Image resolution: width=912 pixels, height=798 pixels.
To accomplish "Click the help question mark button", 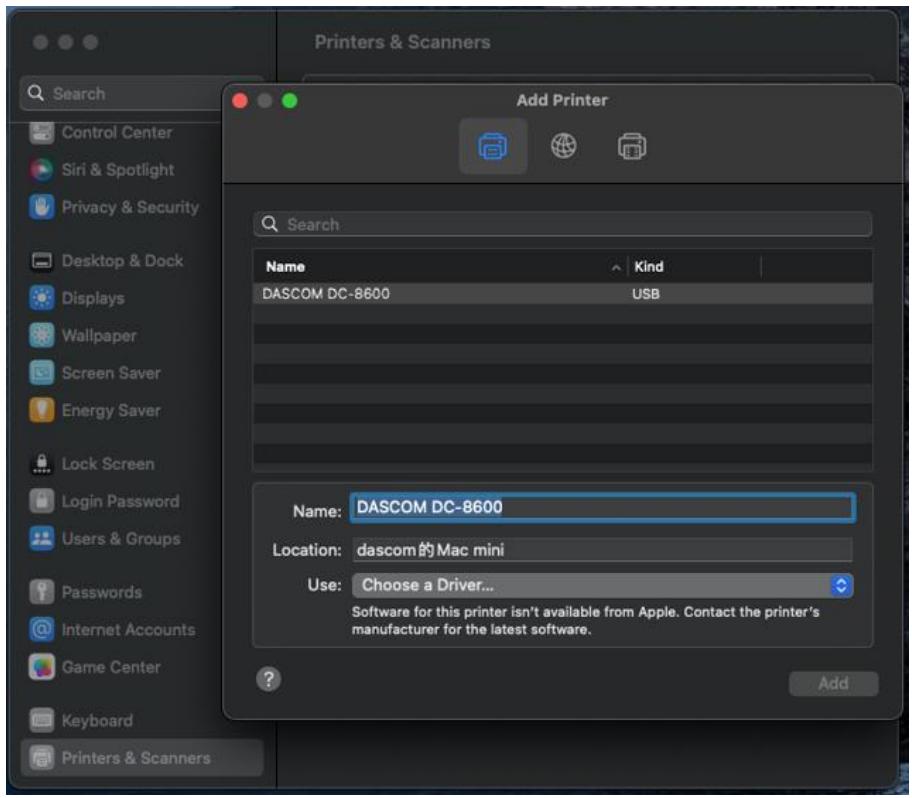I will pos(268,679).
